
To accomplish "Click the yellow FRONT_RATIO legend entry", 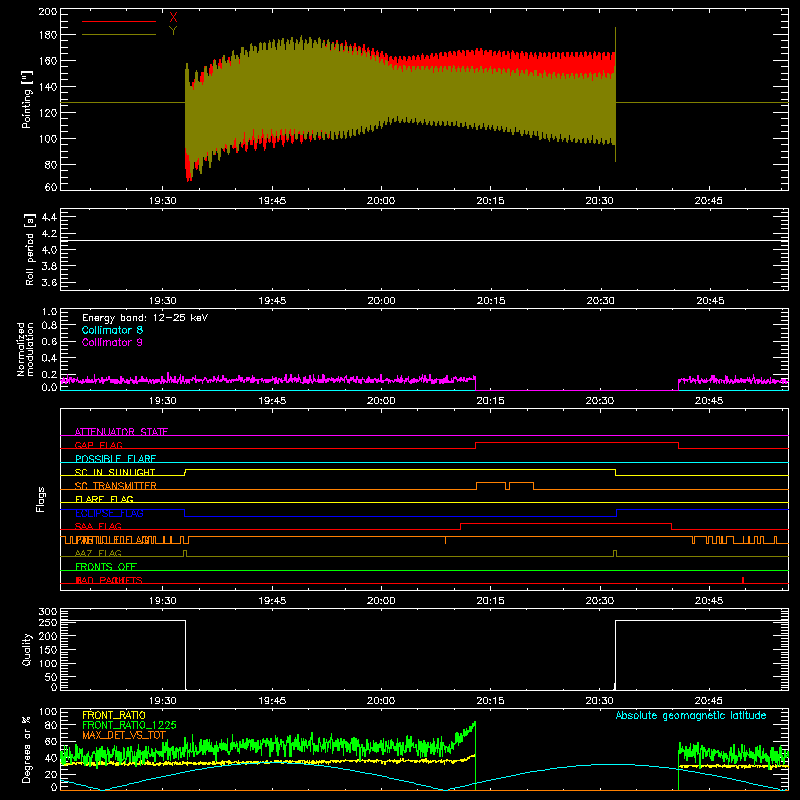I will (114, 715).
